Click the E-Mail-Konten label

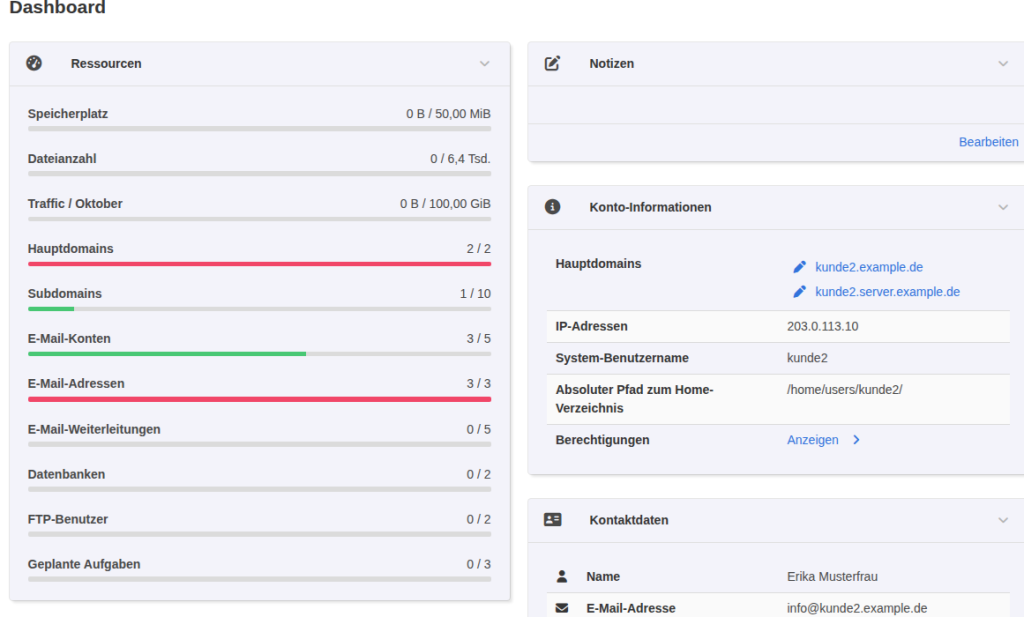pos(69,339)
